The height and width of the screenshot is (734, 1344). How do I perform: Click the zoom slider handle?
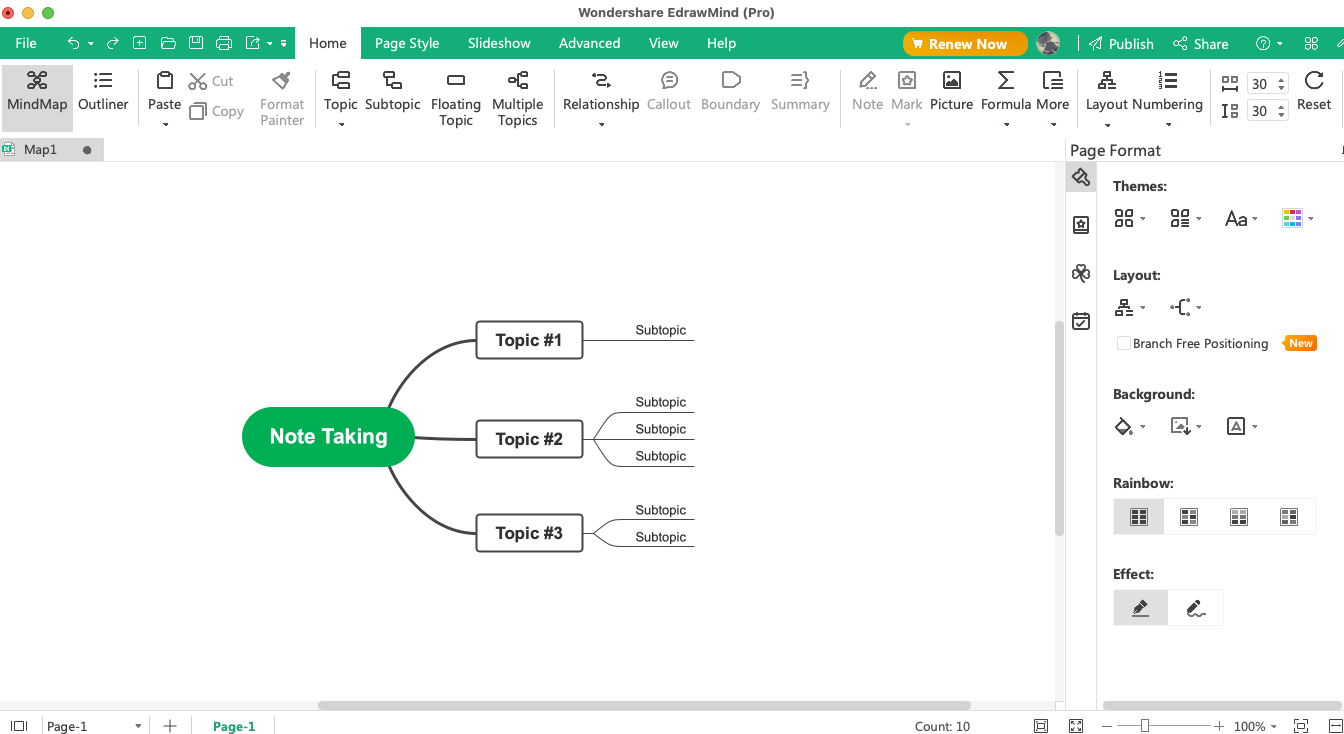(1145, 726)
